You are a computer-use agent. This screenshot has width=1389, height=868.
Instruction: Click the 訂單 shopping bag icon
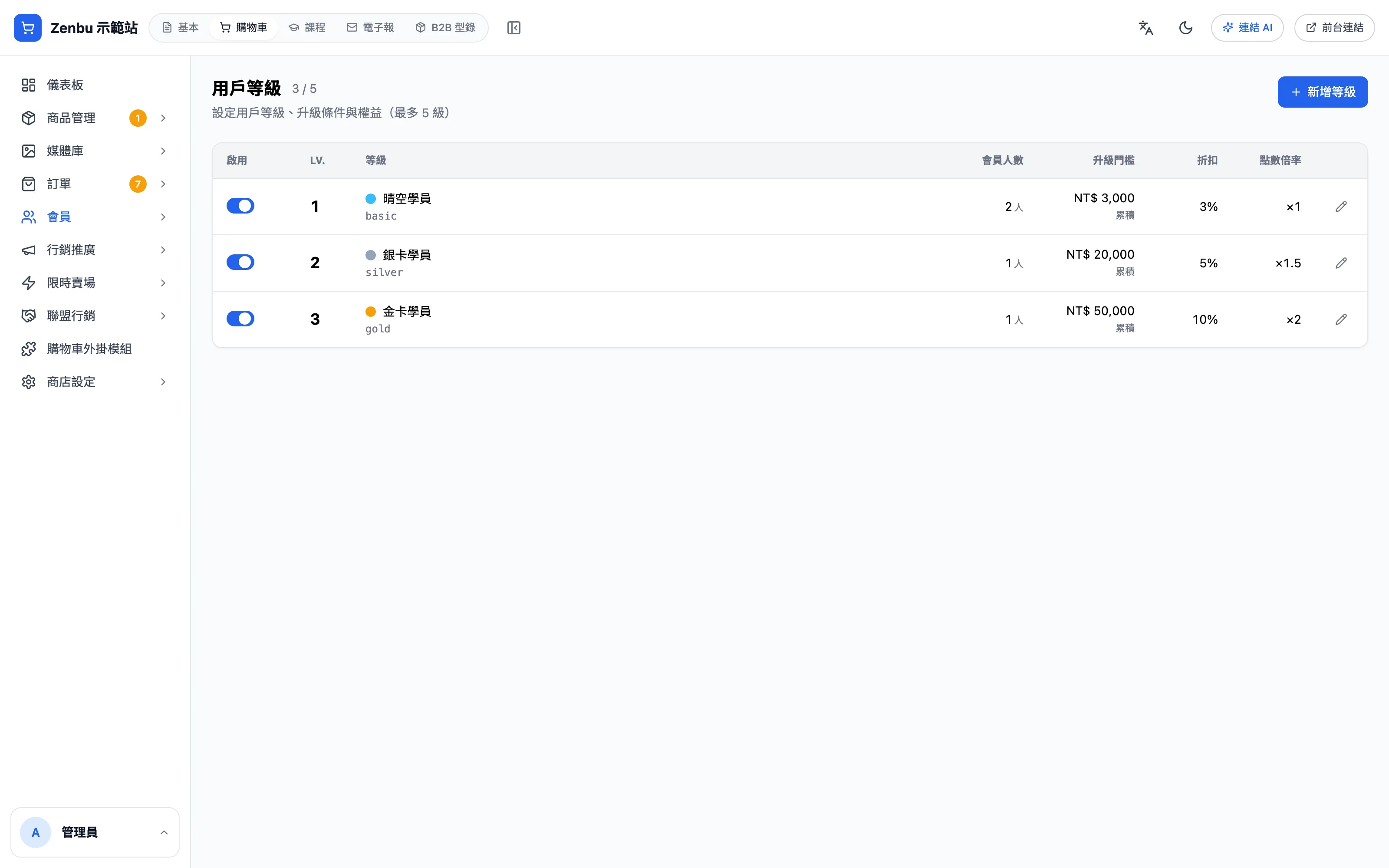click(29, 184)
